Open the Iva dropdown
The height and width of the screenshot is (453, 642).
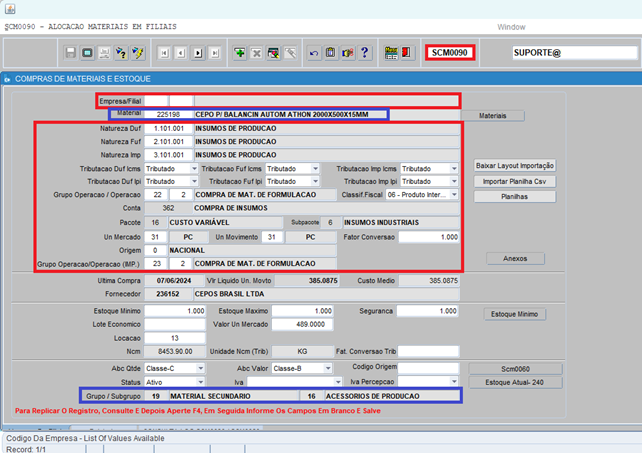[338, 382]
